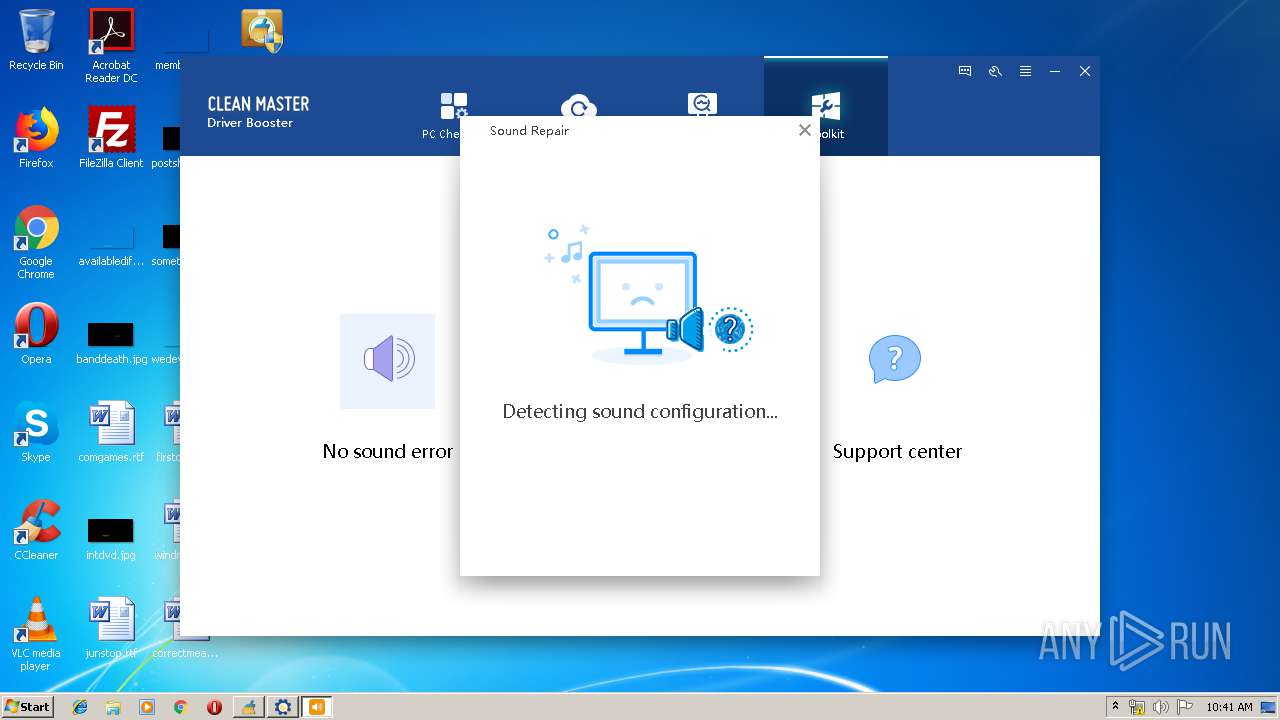Open Chrome from the taskbar
1280x720 pixels.
point(181,707)
